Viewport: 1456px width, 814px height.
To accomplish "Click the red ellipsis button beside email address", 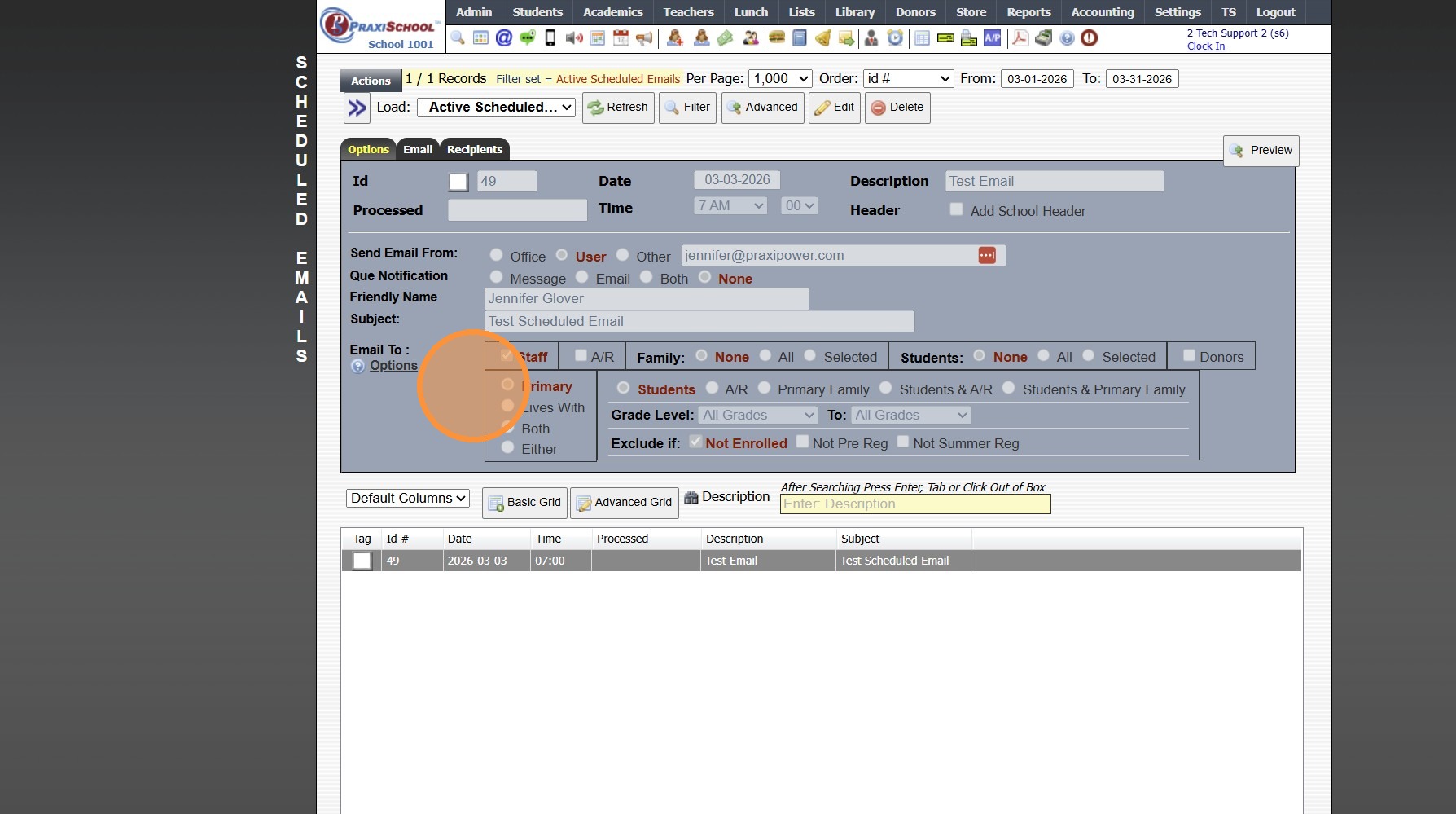I will click(987, 256).
